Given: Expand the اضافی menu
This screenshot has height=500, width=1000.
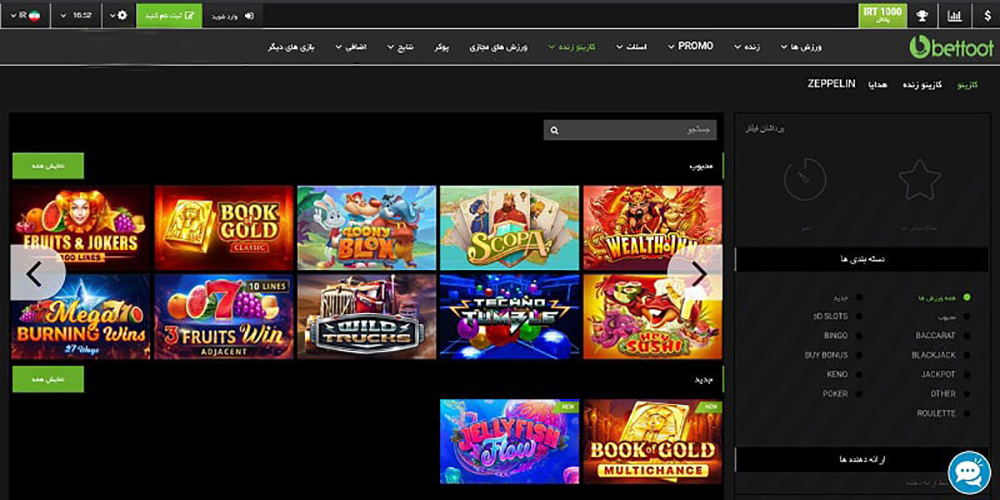Looking at the screenshot, I should pyautogui.click(x=351, y=48).
